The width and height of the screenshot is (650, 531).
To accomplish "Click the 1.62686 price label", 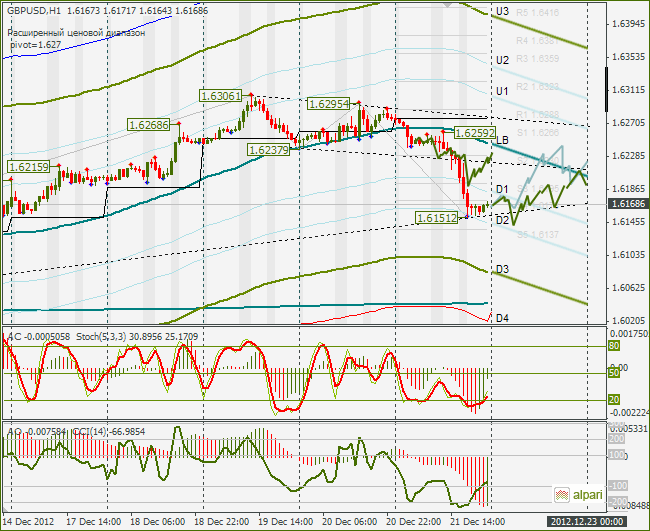I will tap(149, 125).
